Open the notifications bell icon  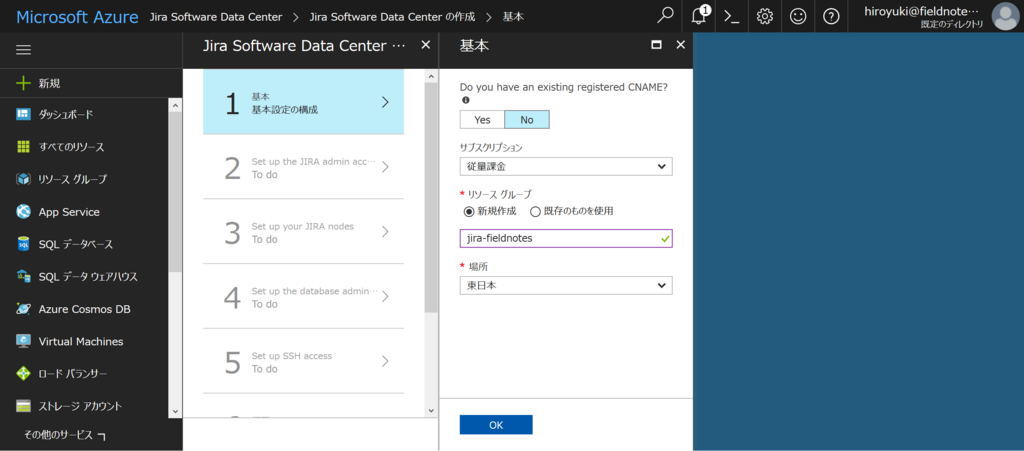pyautogui.click(x=699, y=16)
